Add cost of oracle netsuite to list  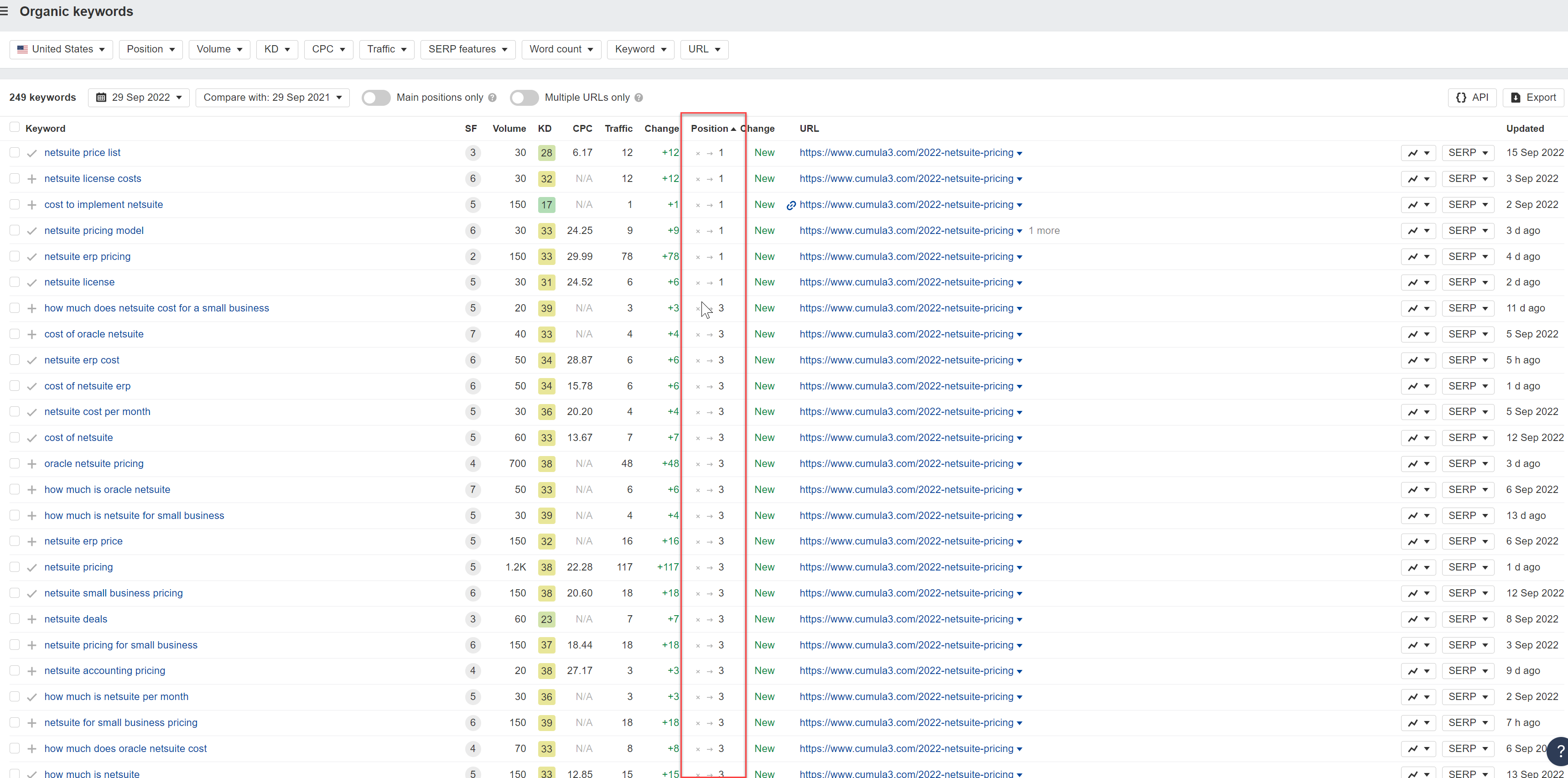pyautogui.click(x=31, y=334)
